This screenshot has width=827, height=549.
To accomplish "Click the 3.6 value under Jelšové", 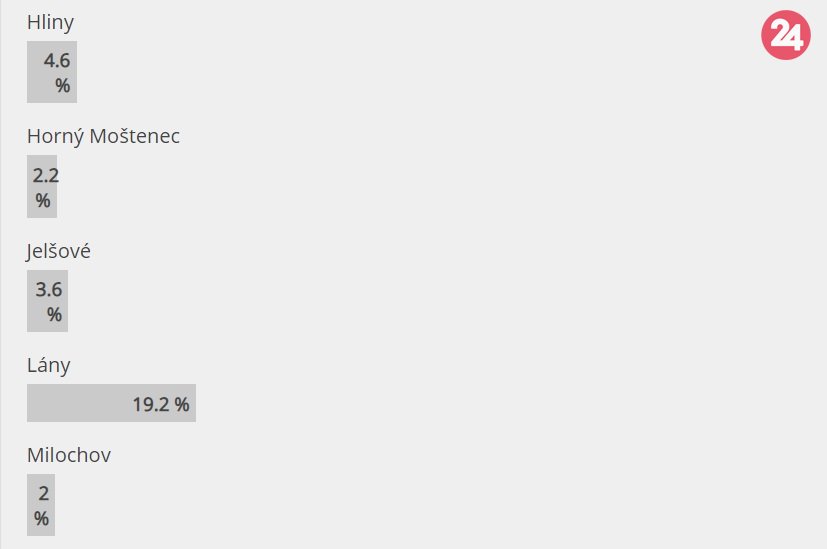I will click(49, 290).
